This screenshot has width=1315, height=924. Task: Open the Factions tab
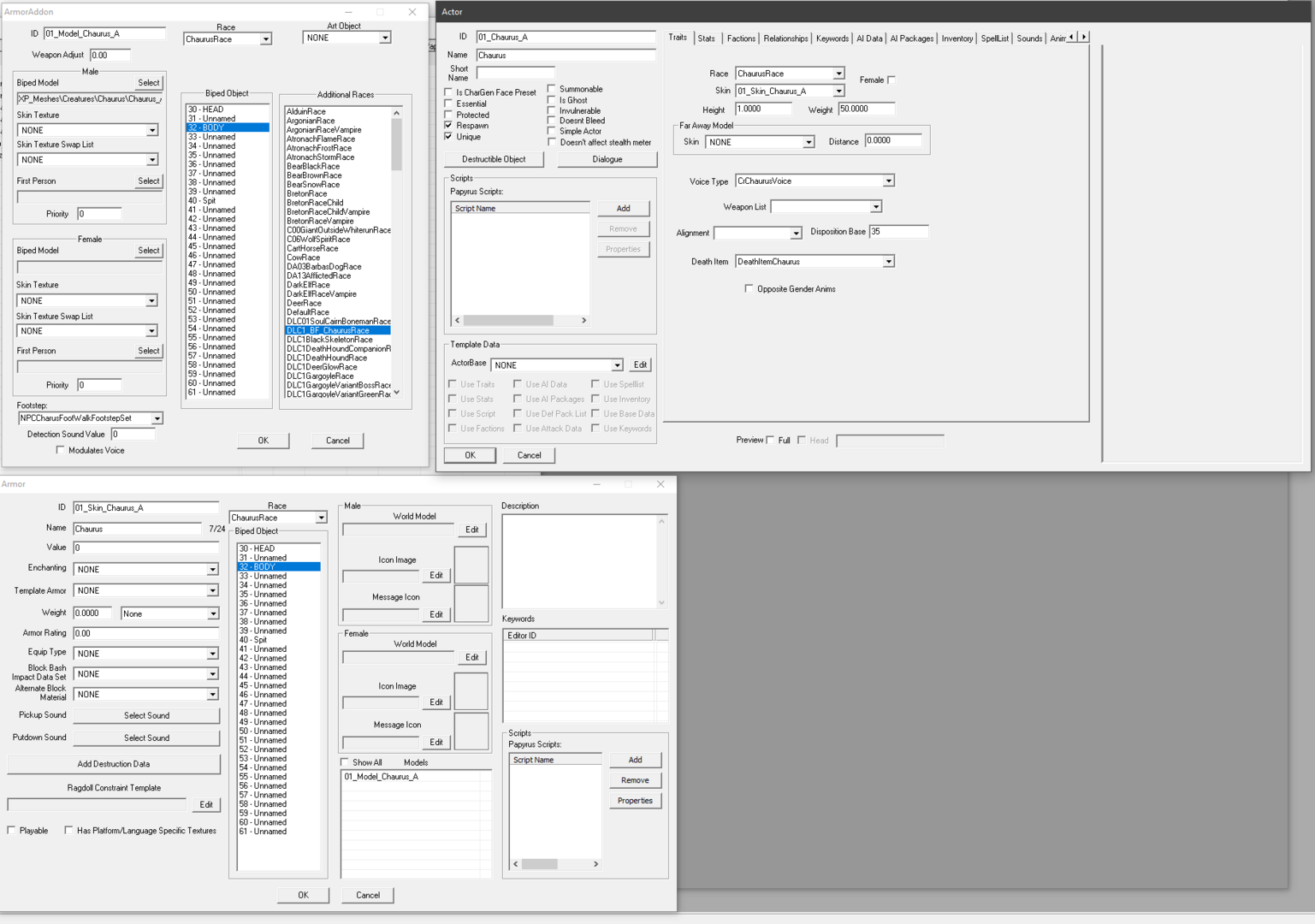pyautogui.click(x=741, y=38)
